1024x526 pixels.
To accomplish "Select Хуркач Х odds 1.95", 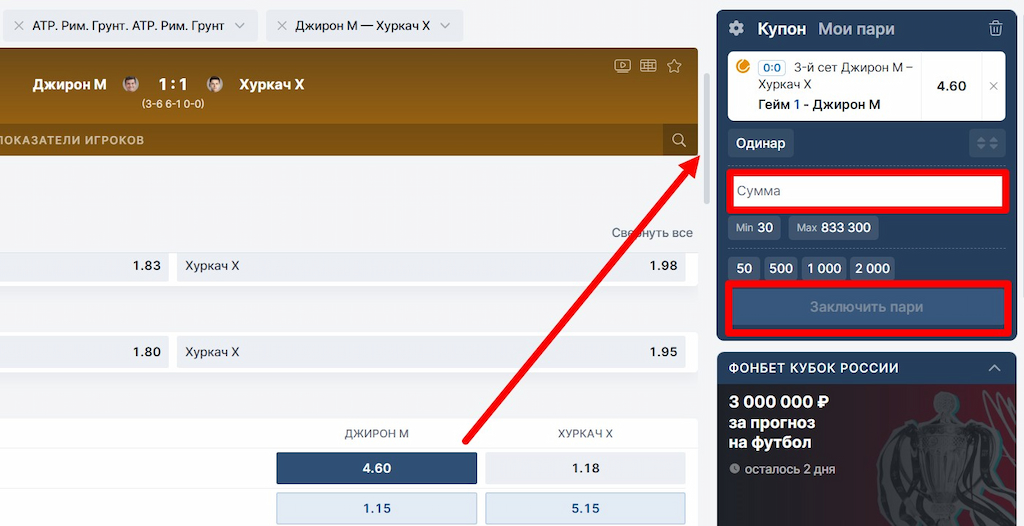I will 431,352.
